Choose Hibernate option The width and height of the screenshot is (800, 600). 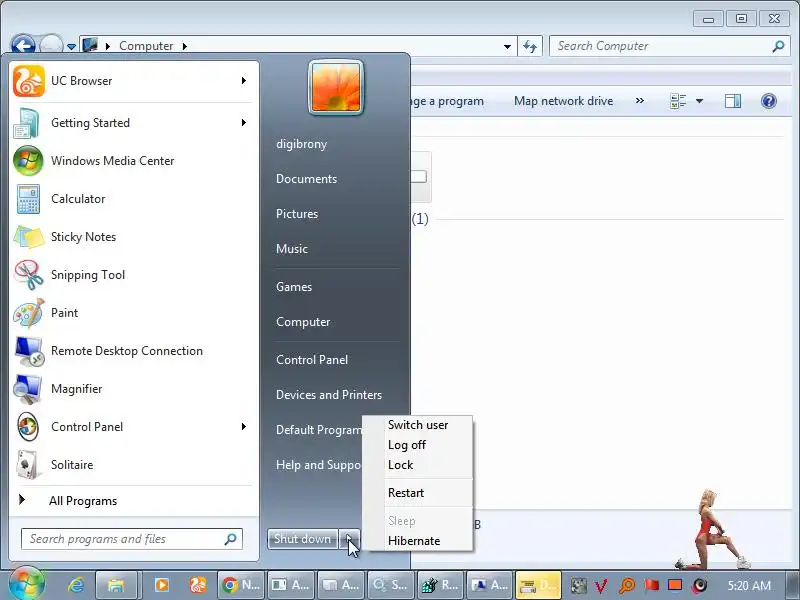414,541
